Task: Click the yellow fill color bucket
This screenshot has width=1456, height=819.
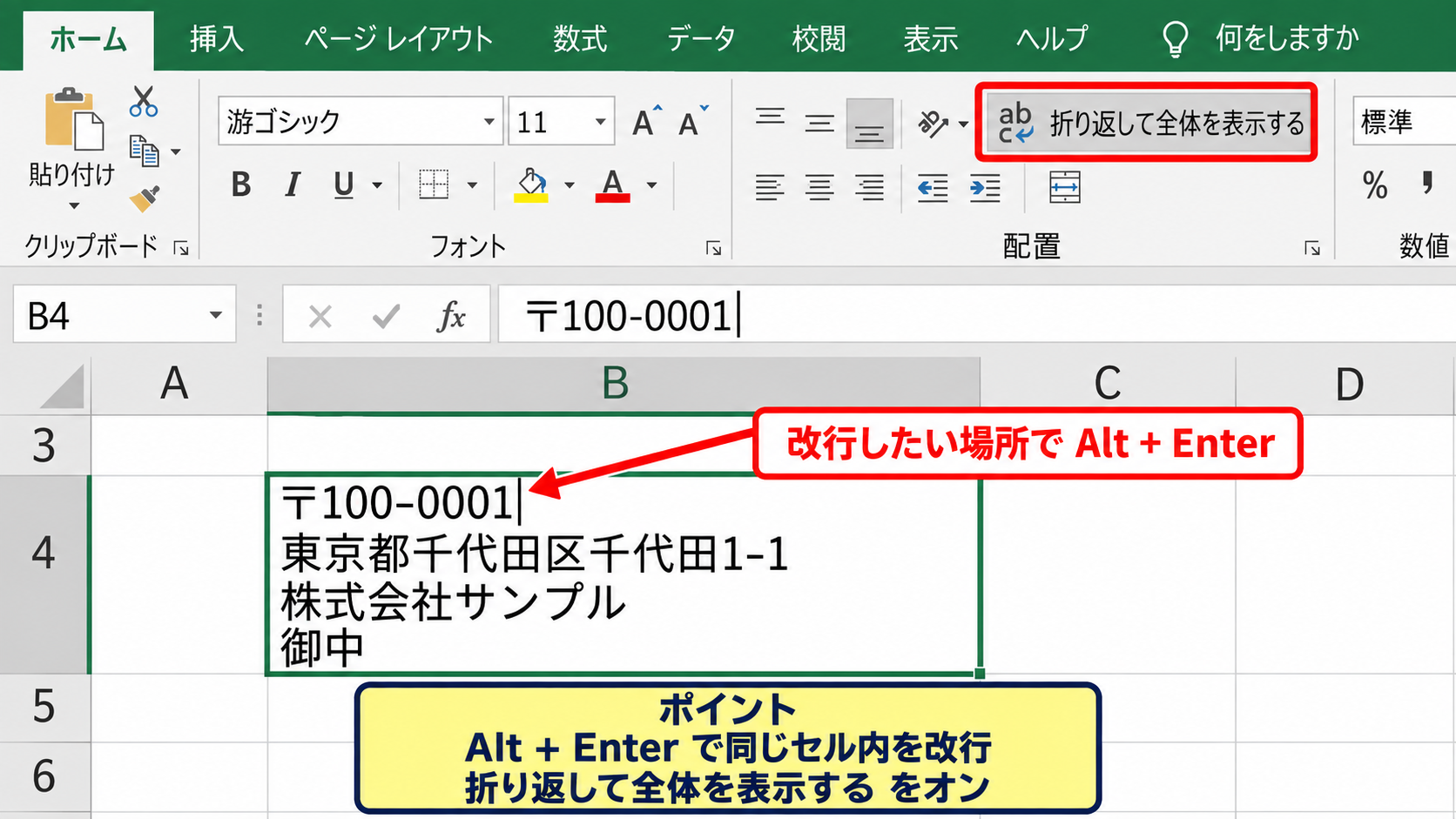Action: click(x=531, y=185)
